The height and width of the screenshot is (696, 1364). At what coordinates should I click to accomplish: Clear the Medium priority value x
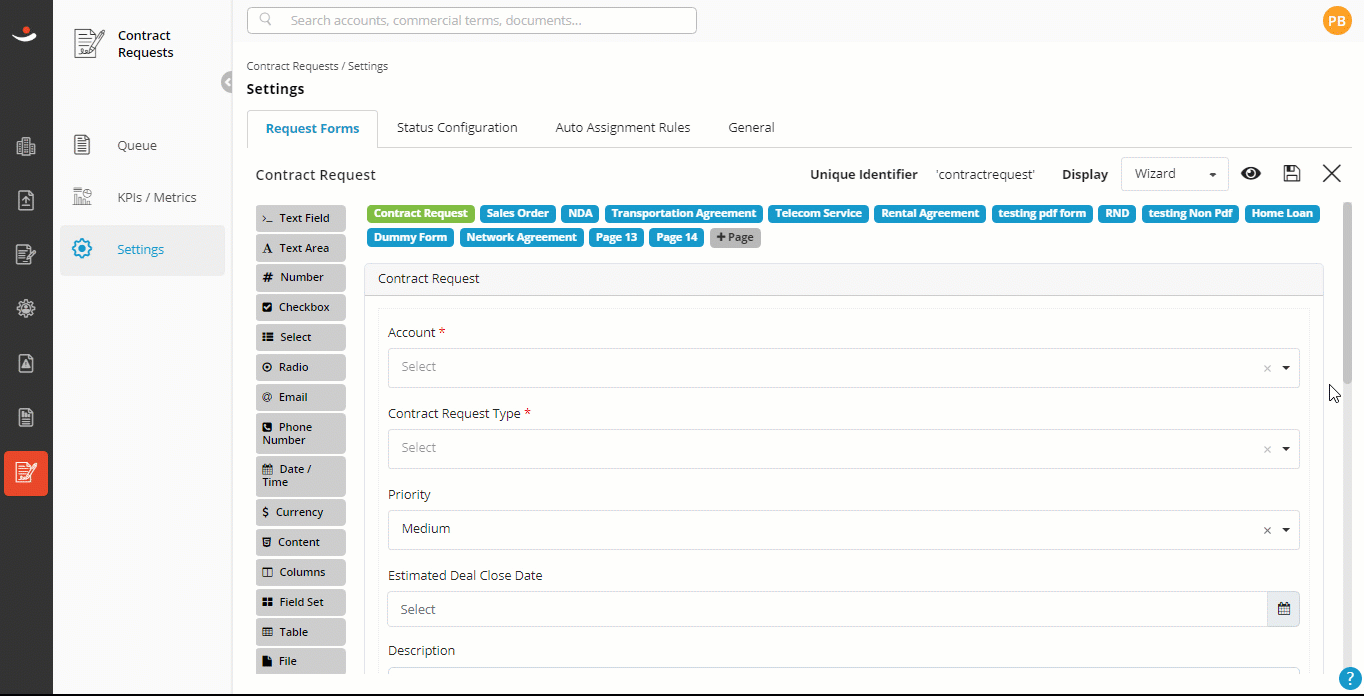coord(1267,530)
